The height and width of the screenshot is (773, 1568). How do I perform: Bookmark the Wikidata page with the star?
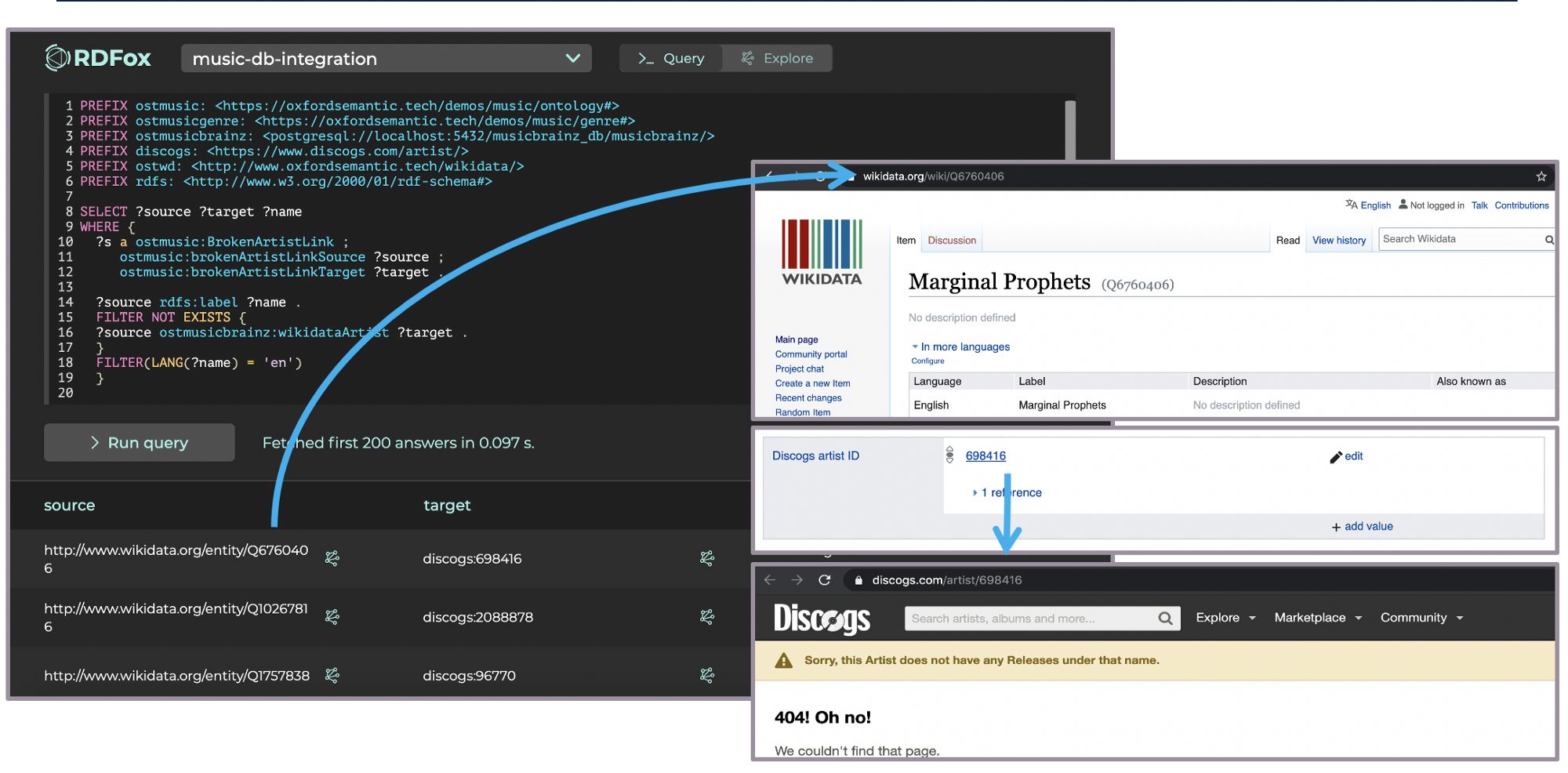click(x=1541, y=176)
